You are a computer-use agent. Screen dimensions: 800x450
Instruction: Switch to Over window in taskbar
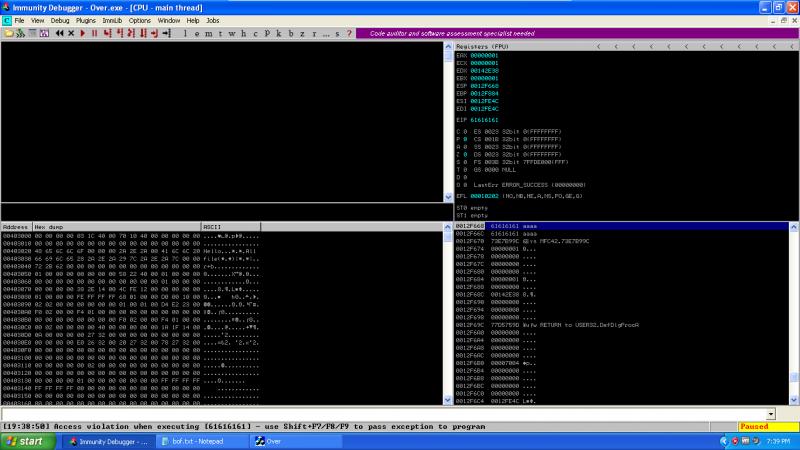(296, 441)
